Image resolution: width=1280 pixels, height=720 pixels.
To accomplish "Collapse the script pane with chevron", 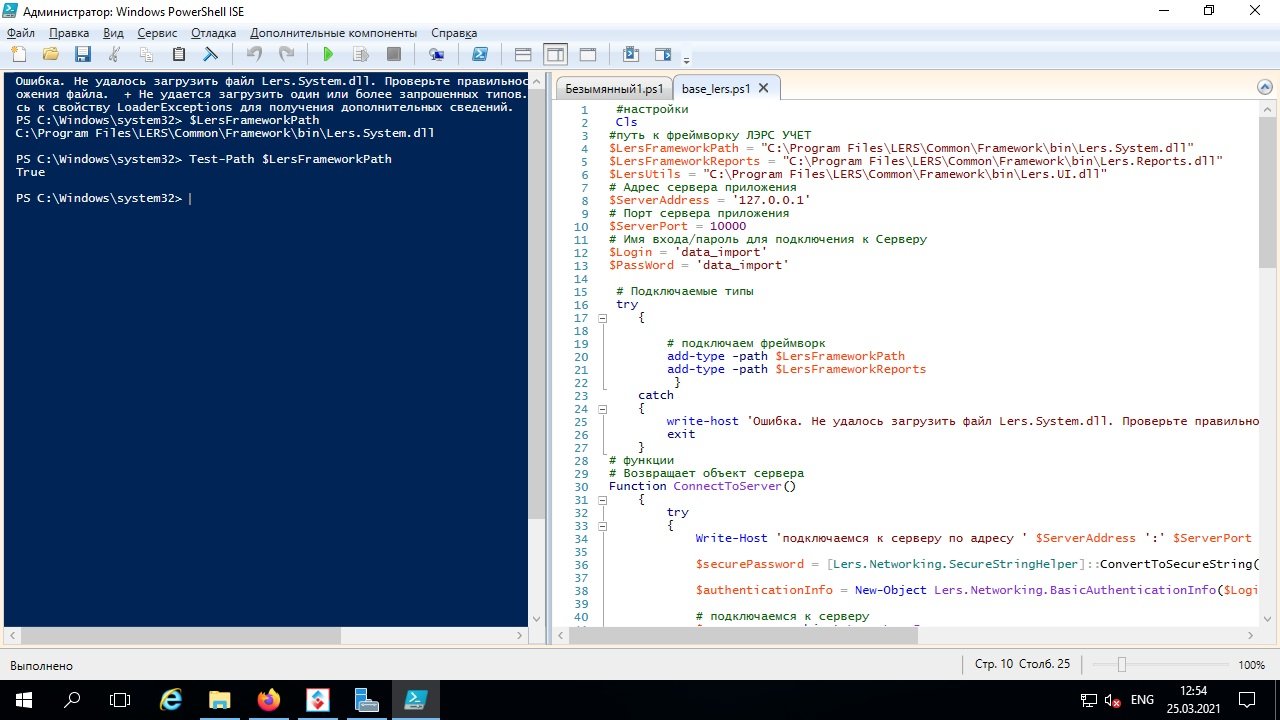I will pos(1264,87).
